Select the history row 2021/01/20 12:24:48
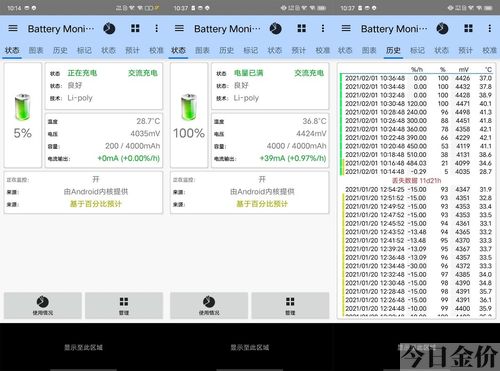The height and width of the screenshot is (371, 500). (418, 308)
